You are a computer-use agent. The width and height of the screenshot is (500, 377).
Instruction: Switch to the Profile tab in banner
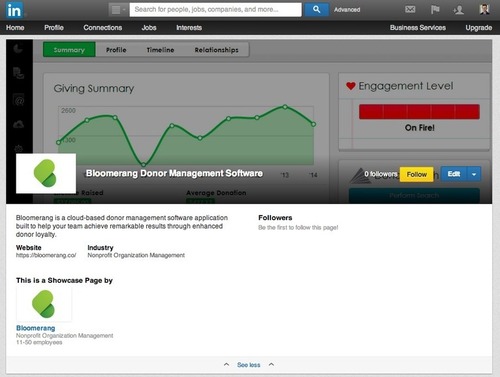(x=116, y=50)
